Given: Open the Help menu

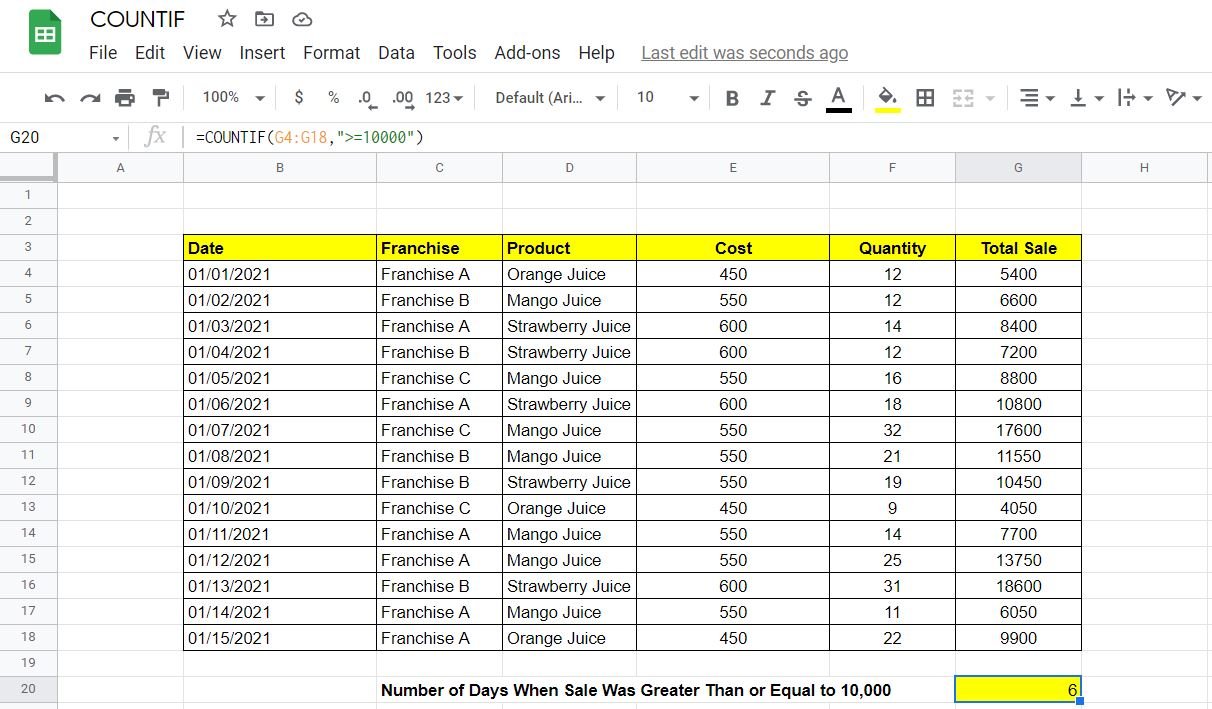Looking at the screenshot, I should [596, 53].
